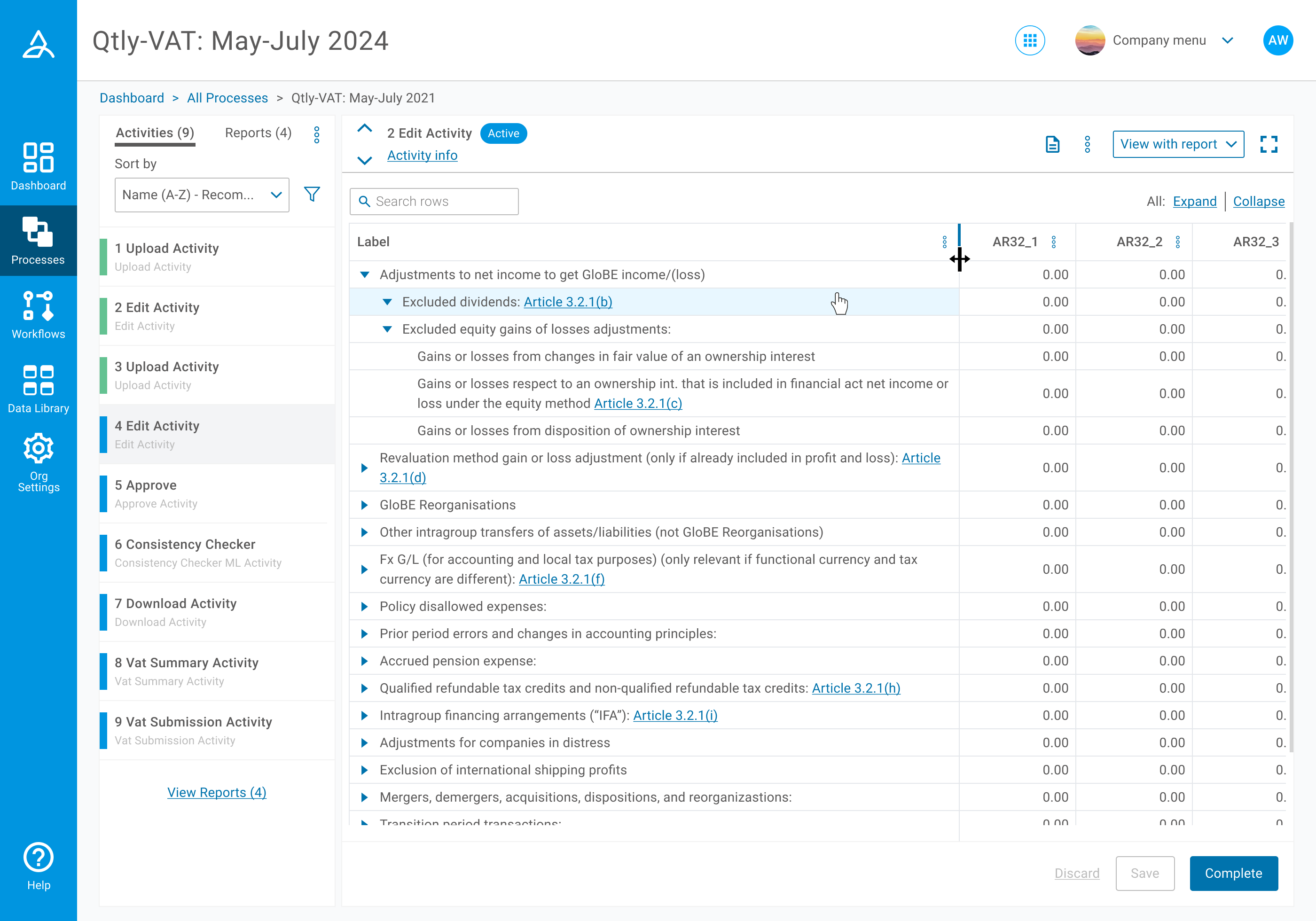Switch to the Reports (4) tab
The height and width of the screenshot is (921, 1316).
pos(258,133)
